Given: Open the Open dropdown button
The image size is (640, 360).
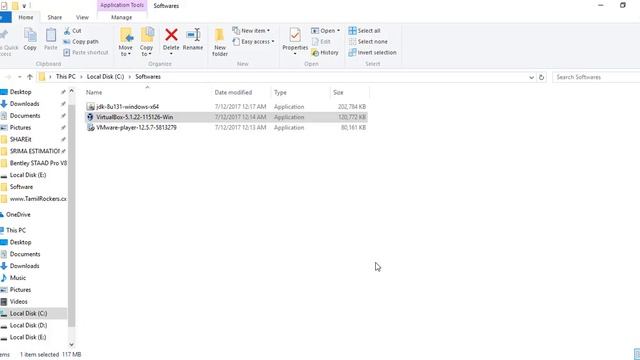Looking at the screenshot, I should tap(325, 31).
